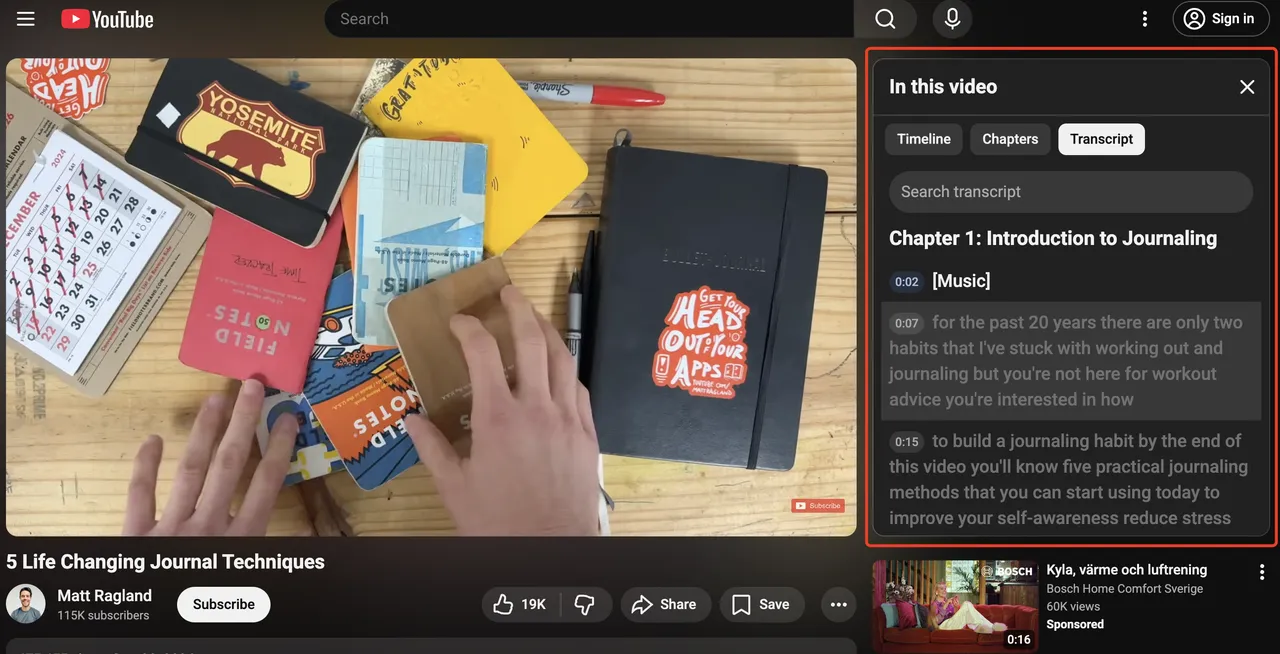Viewport: 1280px width, 654px height.
Task: Dislike the video with thumbs down
Action: (586, 604)
